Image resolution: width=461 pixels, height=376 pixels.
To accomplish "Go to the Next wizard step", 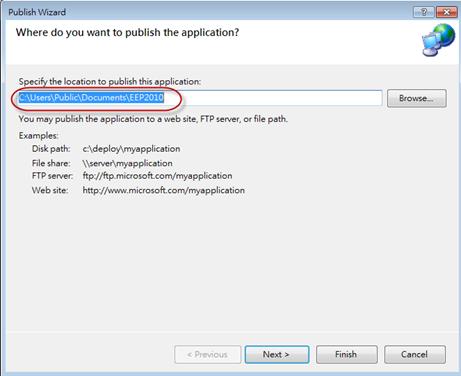I will [x=277, y=354].
